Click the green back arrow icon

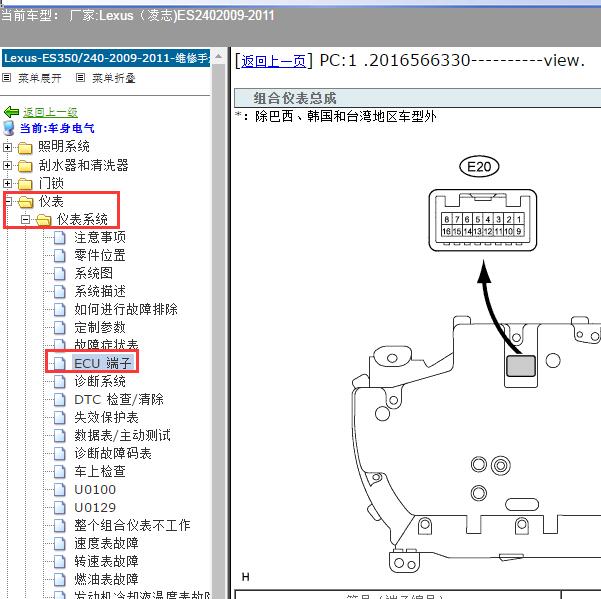click(x=11, y=112)
